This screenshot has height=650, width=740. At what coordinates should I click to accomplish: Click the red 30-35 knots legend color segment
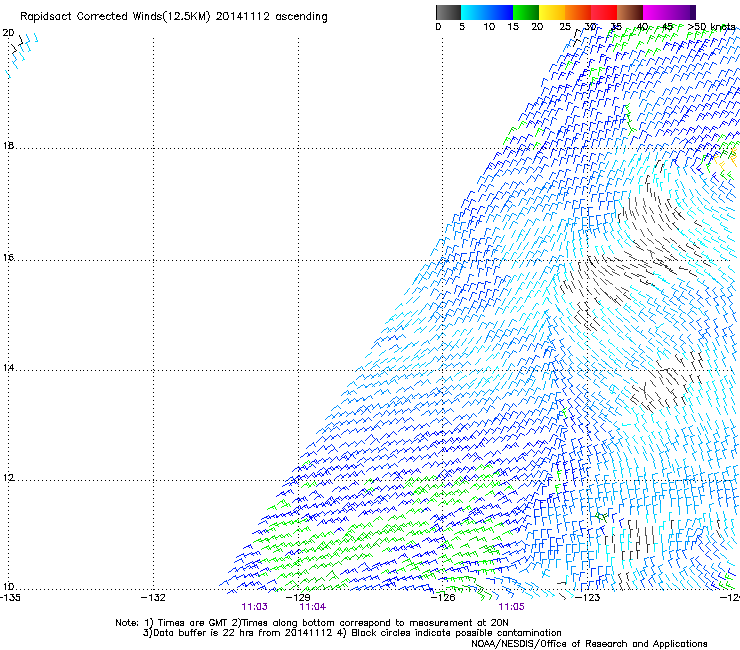click(604, 12)
